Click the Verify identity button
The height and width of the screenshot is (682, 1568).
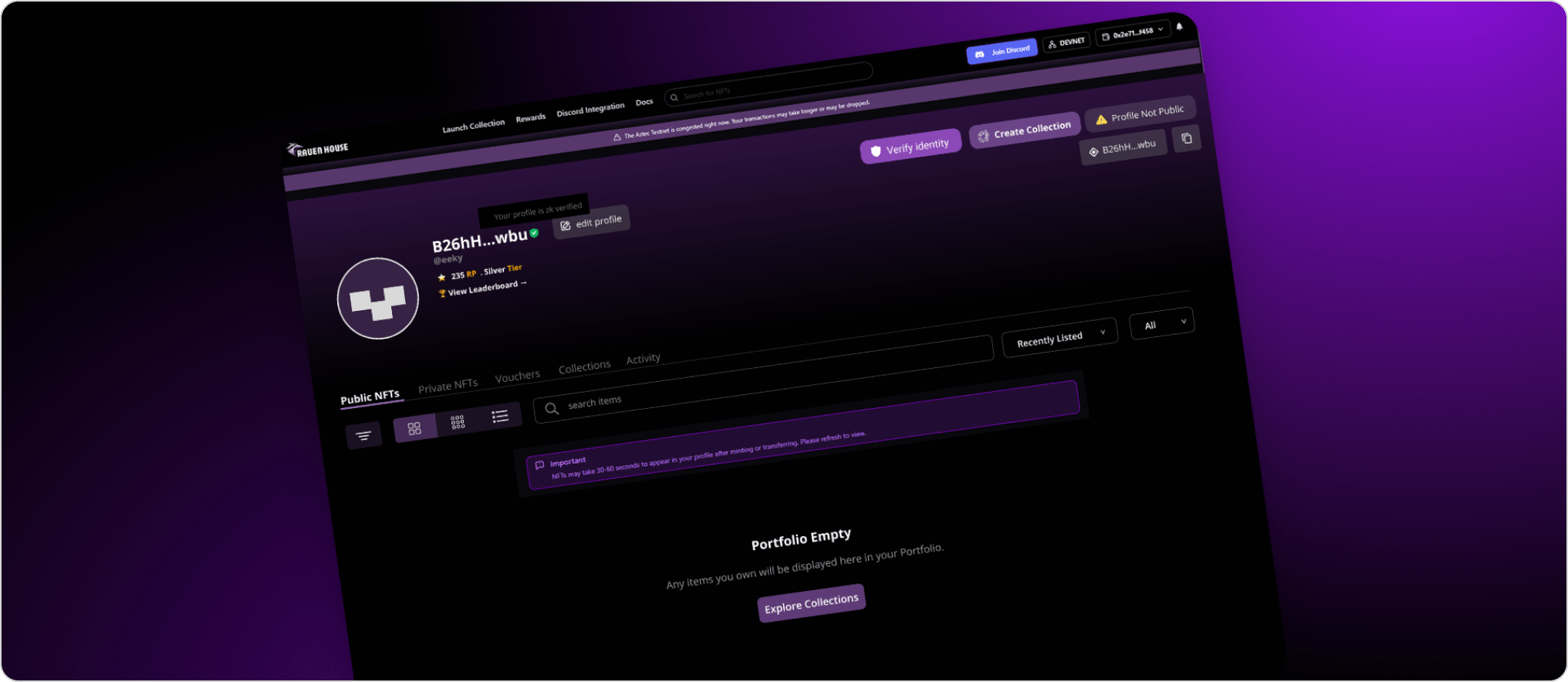911,147
